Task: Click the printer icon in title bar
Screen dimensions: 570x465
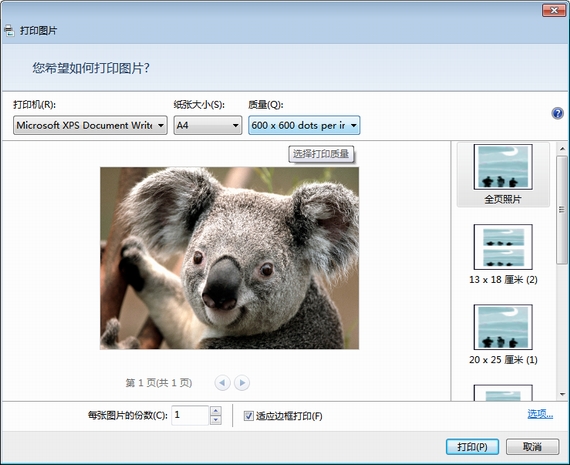Action: point(9,31)
